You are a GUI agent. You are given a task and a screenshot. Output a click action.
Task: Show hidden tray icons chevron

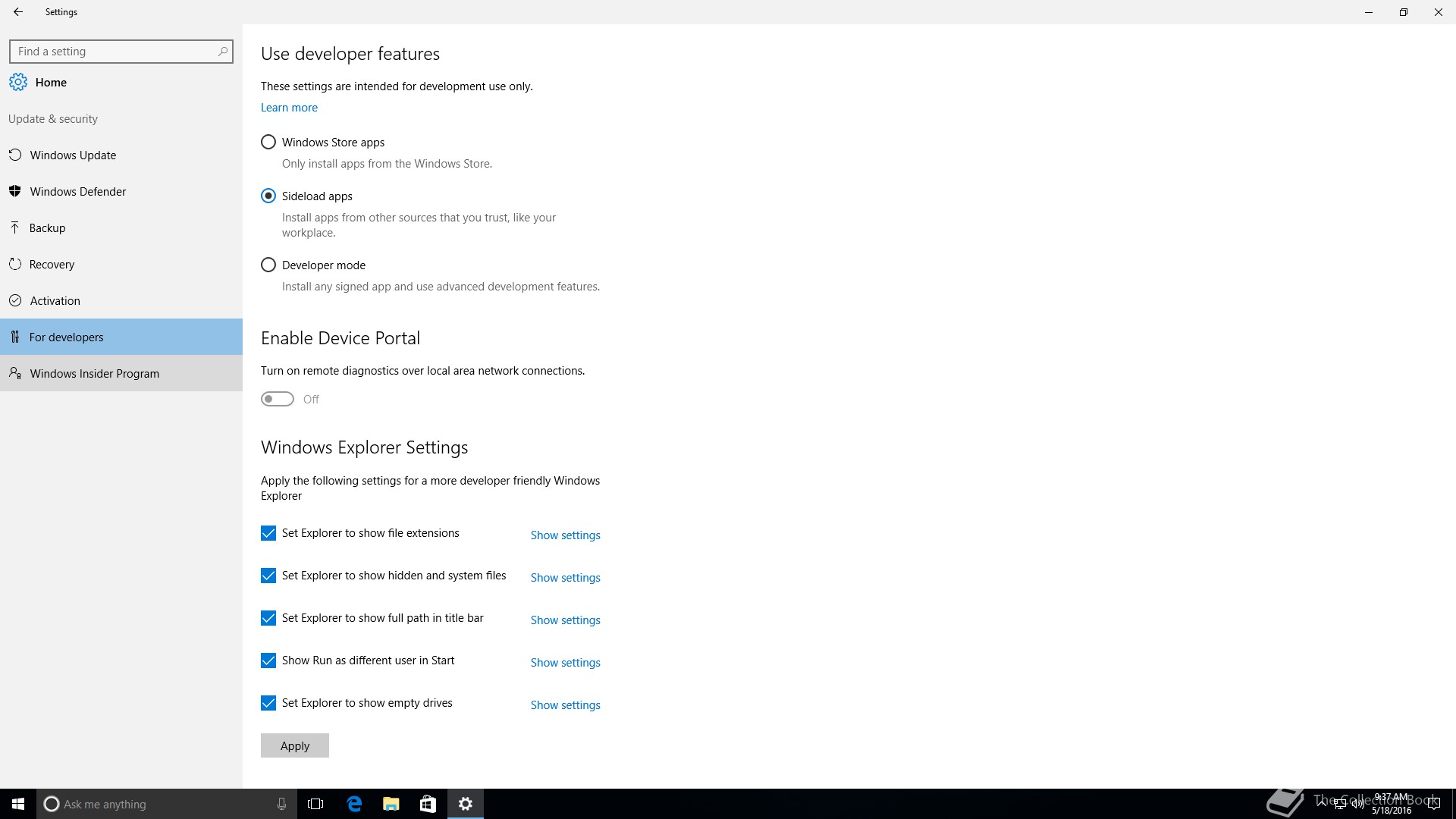pyautogui.click(x=1322, y=804)
